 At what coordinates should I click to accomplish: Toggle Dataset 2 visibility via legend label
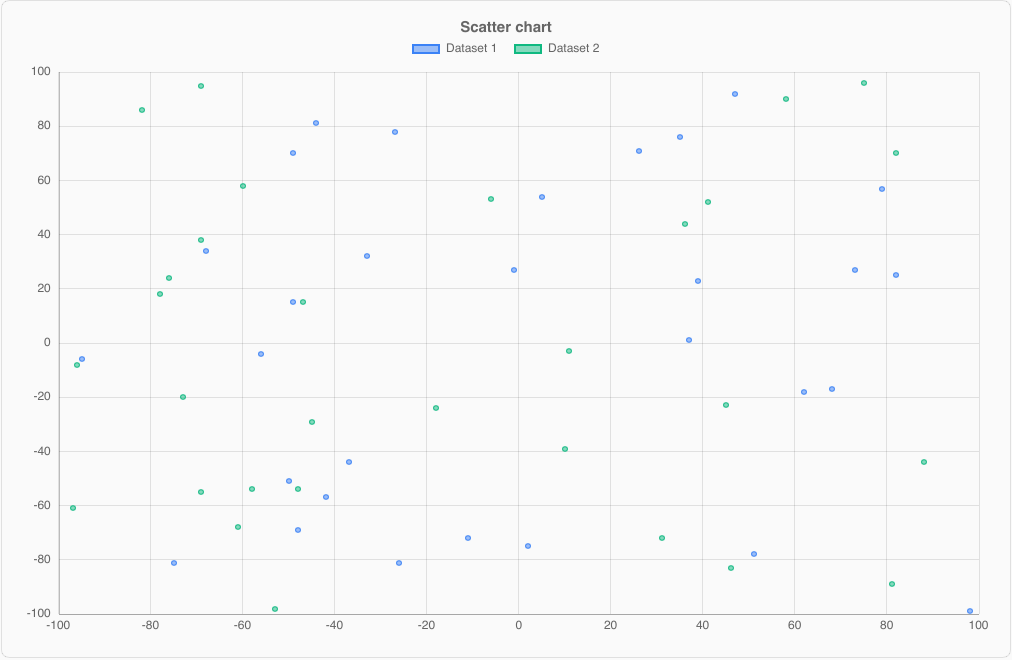[573, 48]
